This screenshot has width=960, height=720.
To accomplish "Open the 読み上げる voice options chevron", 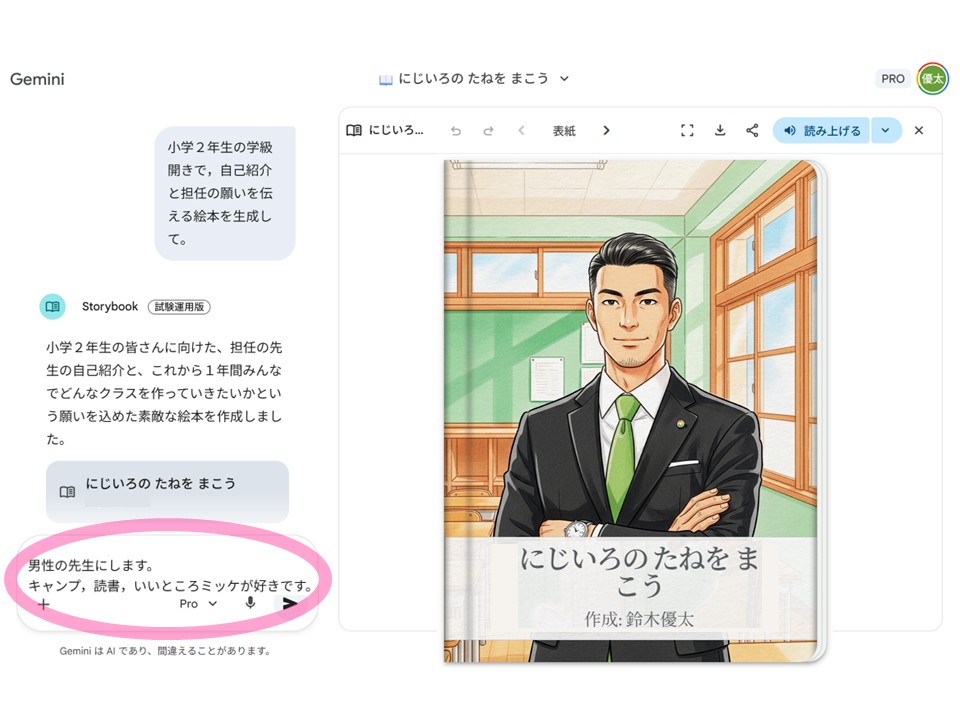I will (886, 130).
